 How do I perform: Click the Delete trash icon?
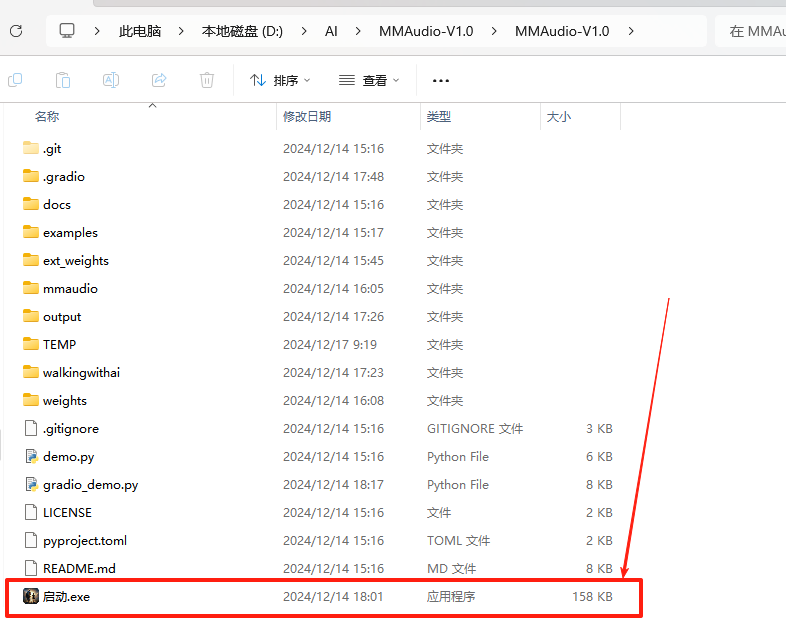coord(207,80)
